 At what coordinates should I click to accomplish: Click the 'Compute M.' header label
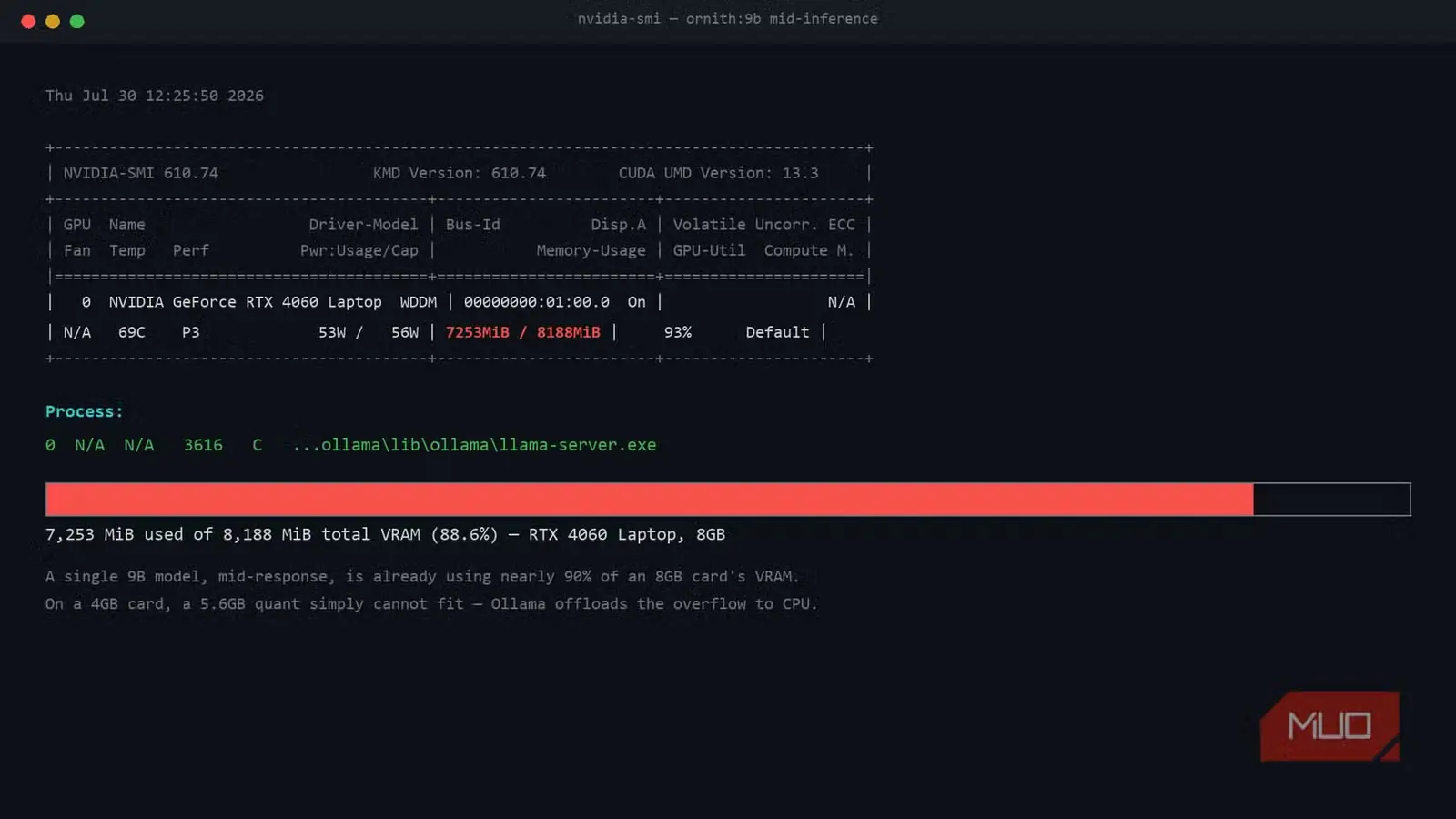pyautogui.click(x=809, y=250)
